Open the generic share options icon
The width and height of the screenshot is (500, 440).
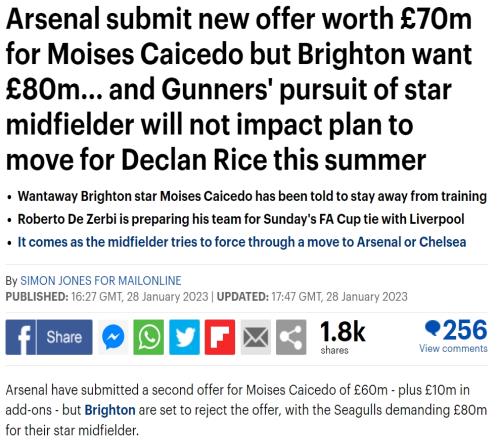coord(291,337)
